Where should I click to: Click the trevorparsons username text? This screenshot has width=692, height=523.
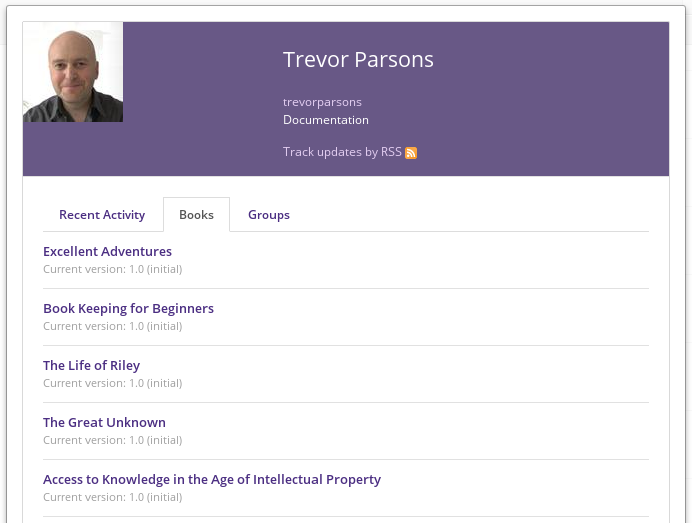pos(322,102)
